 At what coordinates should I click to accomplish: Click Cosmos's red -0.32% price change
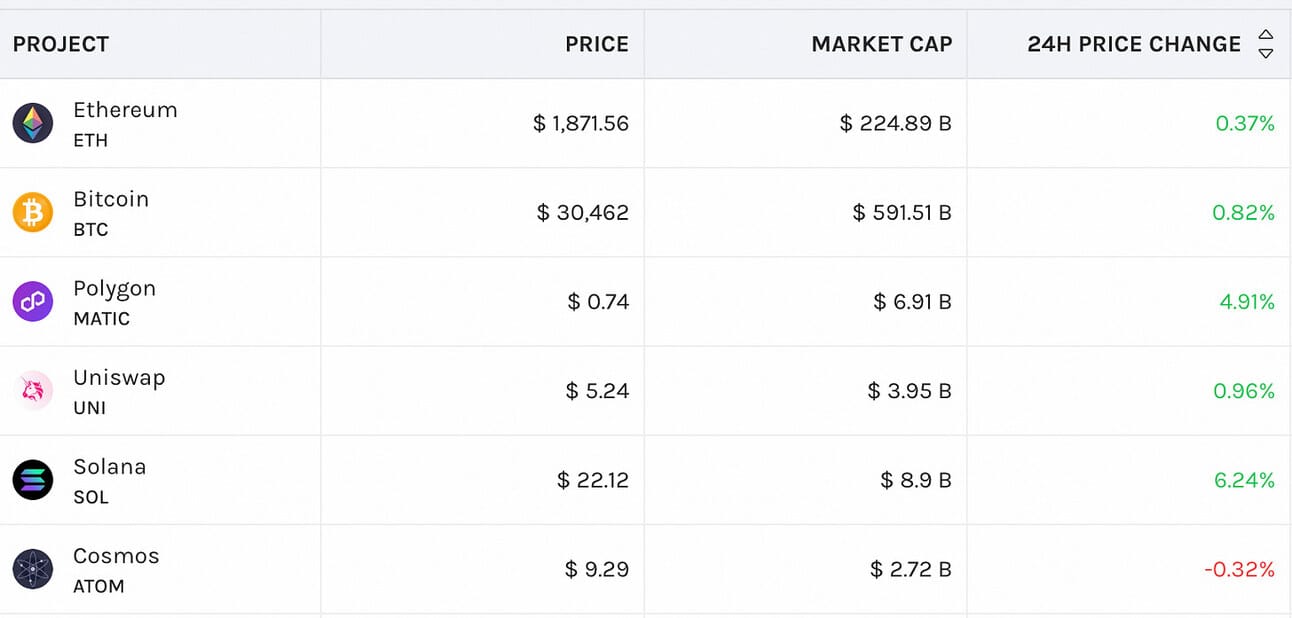(1240, 570)
